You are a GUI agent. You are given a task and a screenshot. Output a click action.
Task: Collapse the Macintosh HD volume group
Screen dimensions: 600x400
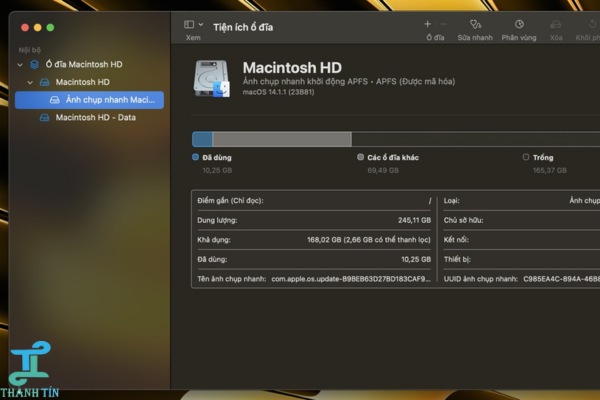click(x=30, y=82)
